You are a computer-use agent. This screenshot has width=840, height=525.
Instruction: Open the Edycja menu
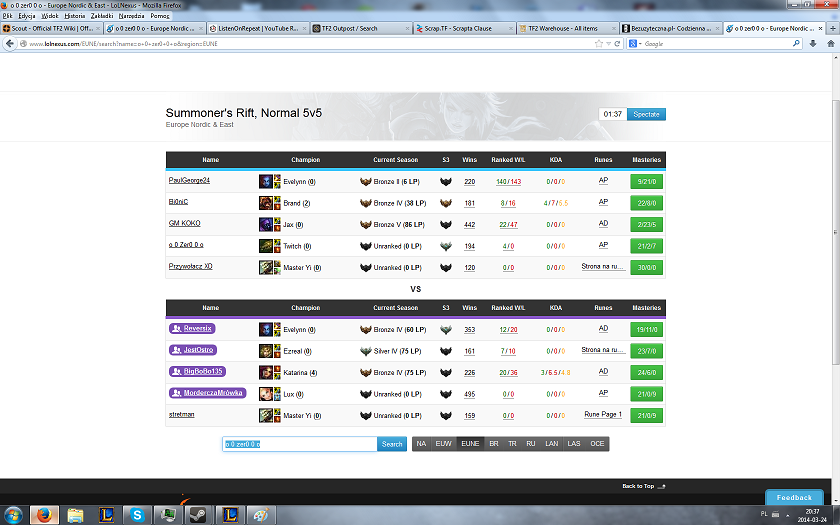pyautogui.click(x=27, y=16)
